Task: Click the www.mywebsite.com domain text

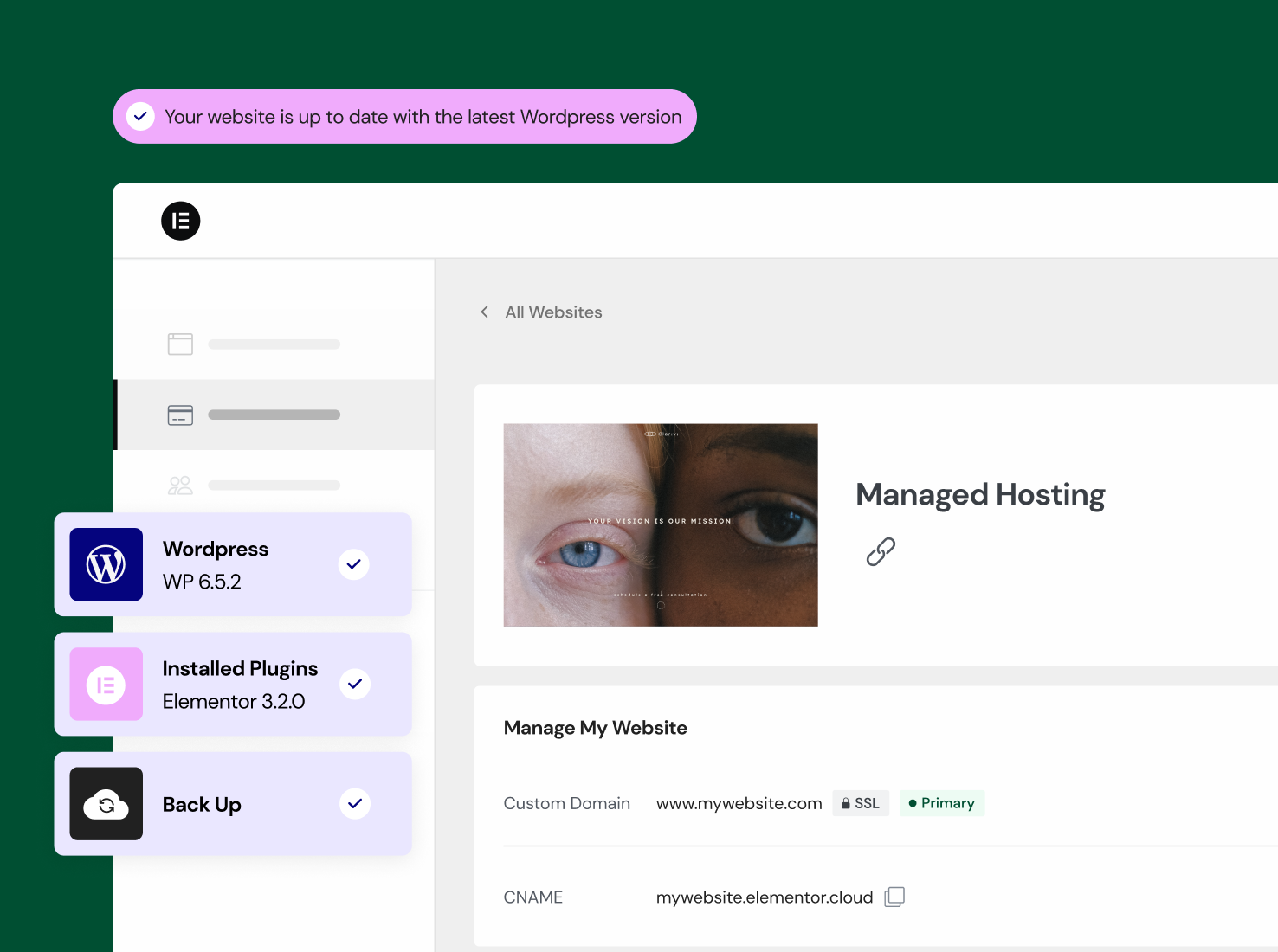Action: click(x=739, y=803)
